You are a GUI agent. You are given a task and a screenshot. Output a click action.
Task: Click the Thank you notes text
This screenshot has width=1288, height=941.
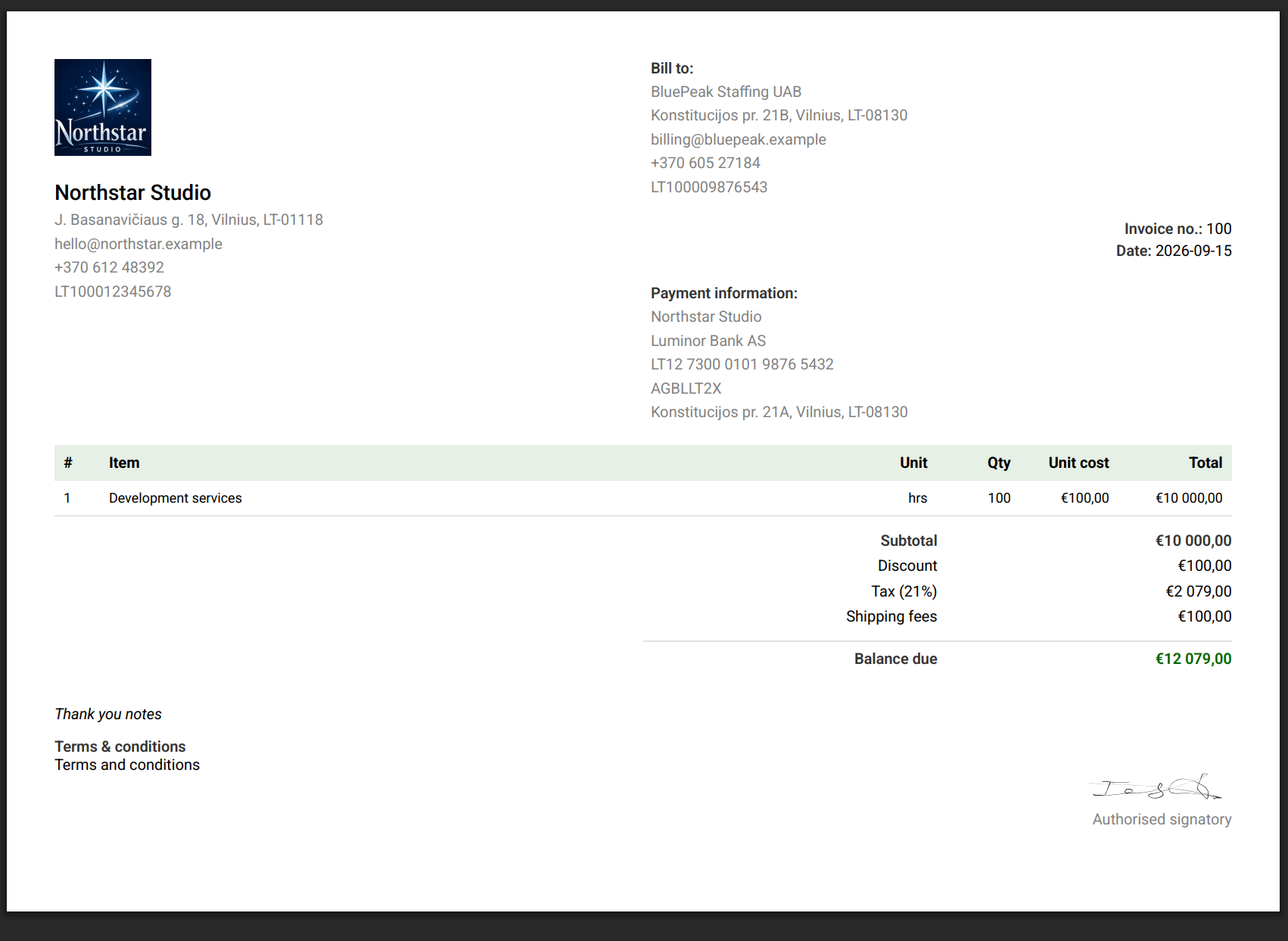pos(108,714)
